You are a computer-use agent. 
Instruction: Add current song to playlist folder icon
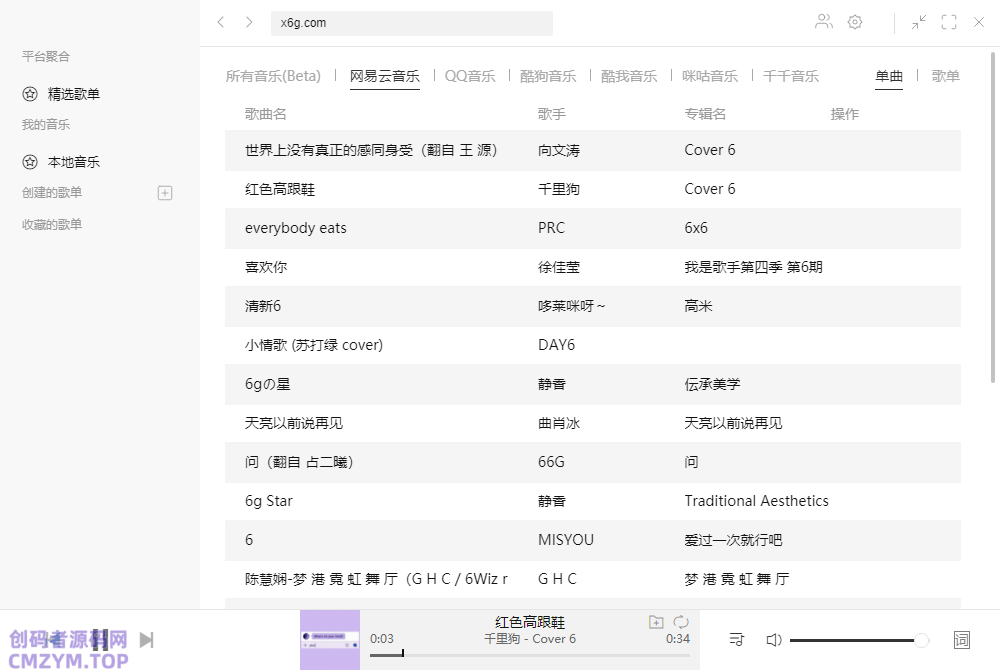(656, 621)
